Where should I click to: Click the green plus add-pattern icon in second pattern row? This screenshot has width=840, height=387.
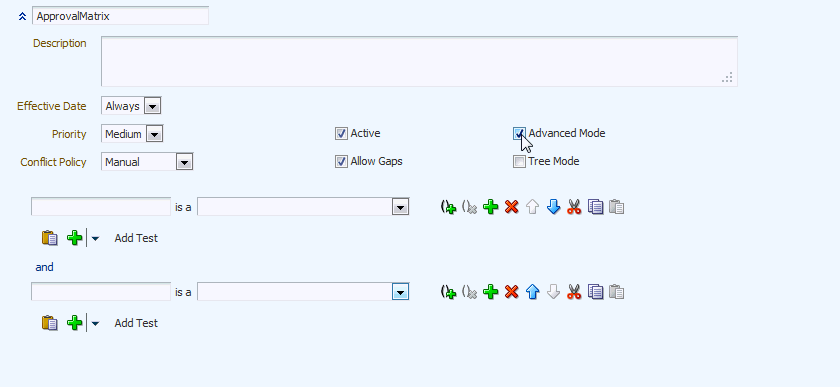pos(491,292)
